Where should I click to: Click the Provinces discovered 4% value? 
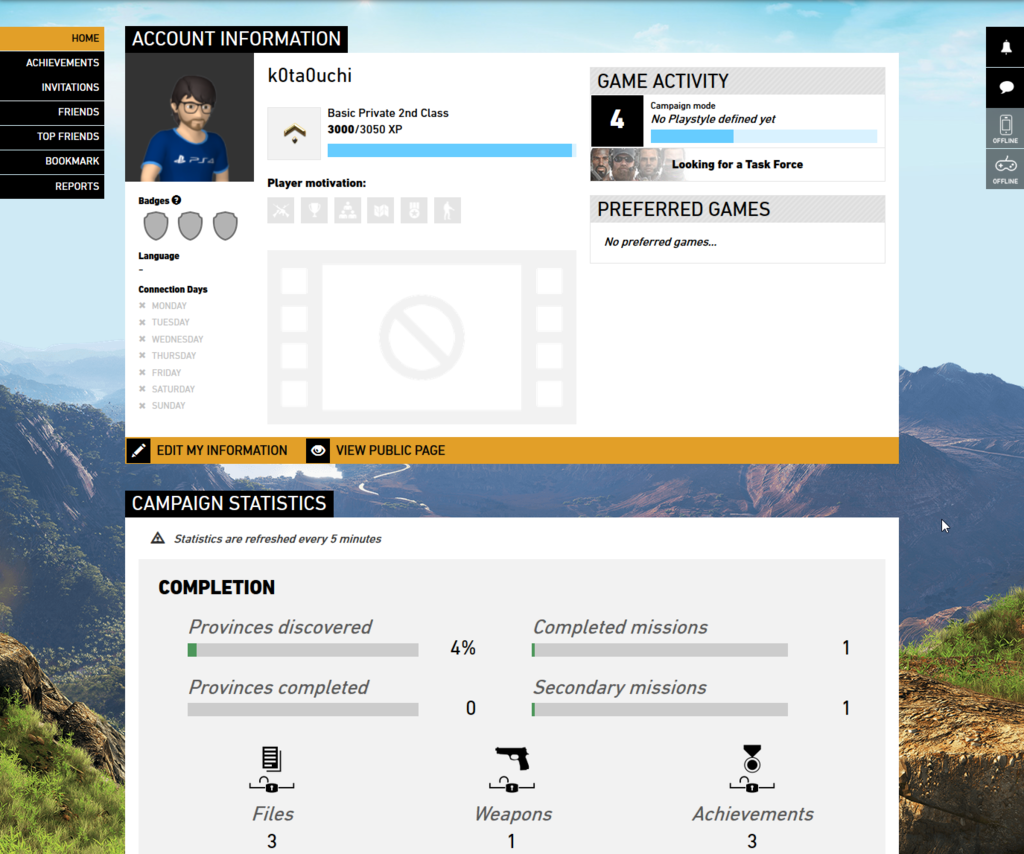click(x=463, y=648)
